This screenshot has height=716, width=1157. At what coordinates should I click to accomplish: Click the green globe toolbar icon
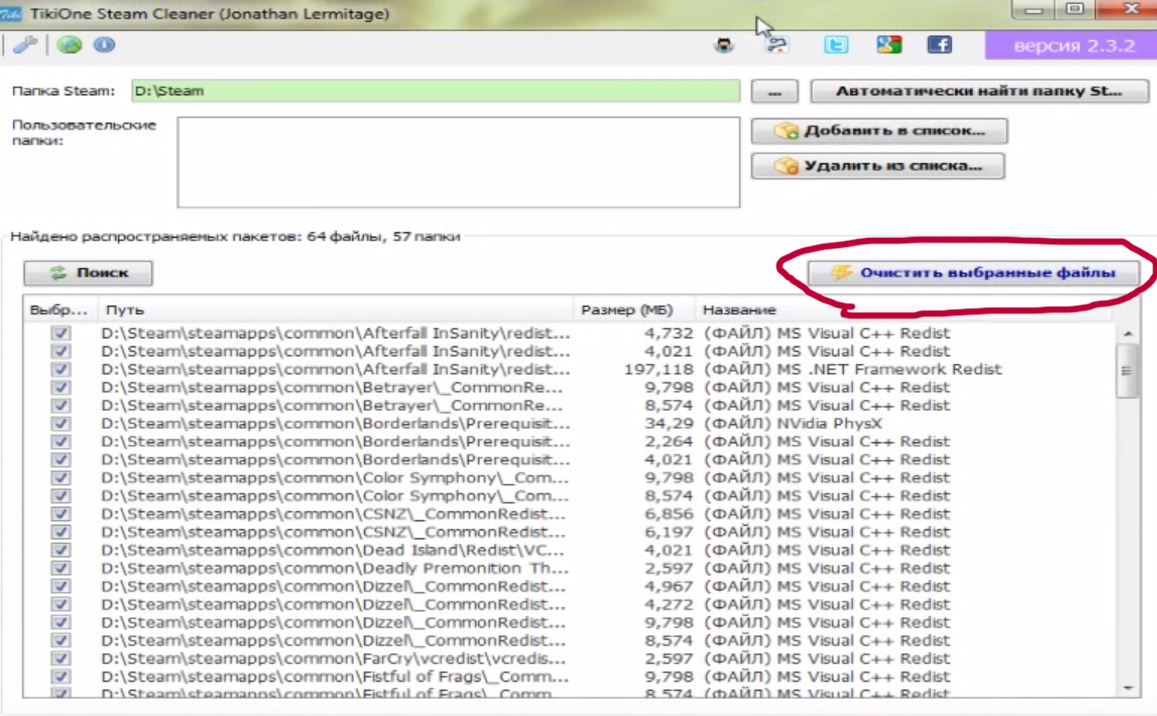tap(69, 45)
